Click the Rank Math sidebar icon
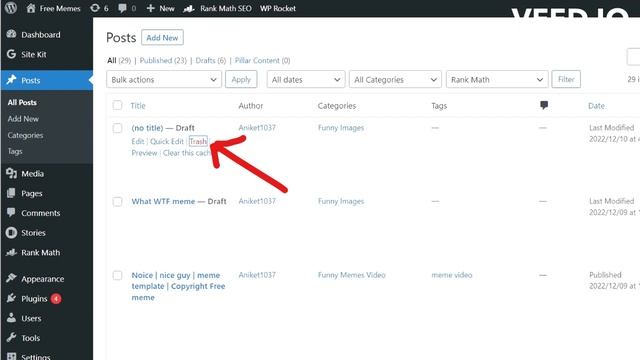The height and width of the screenshot is (360, 640). coord(11,252)
